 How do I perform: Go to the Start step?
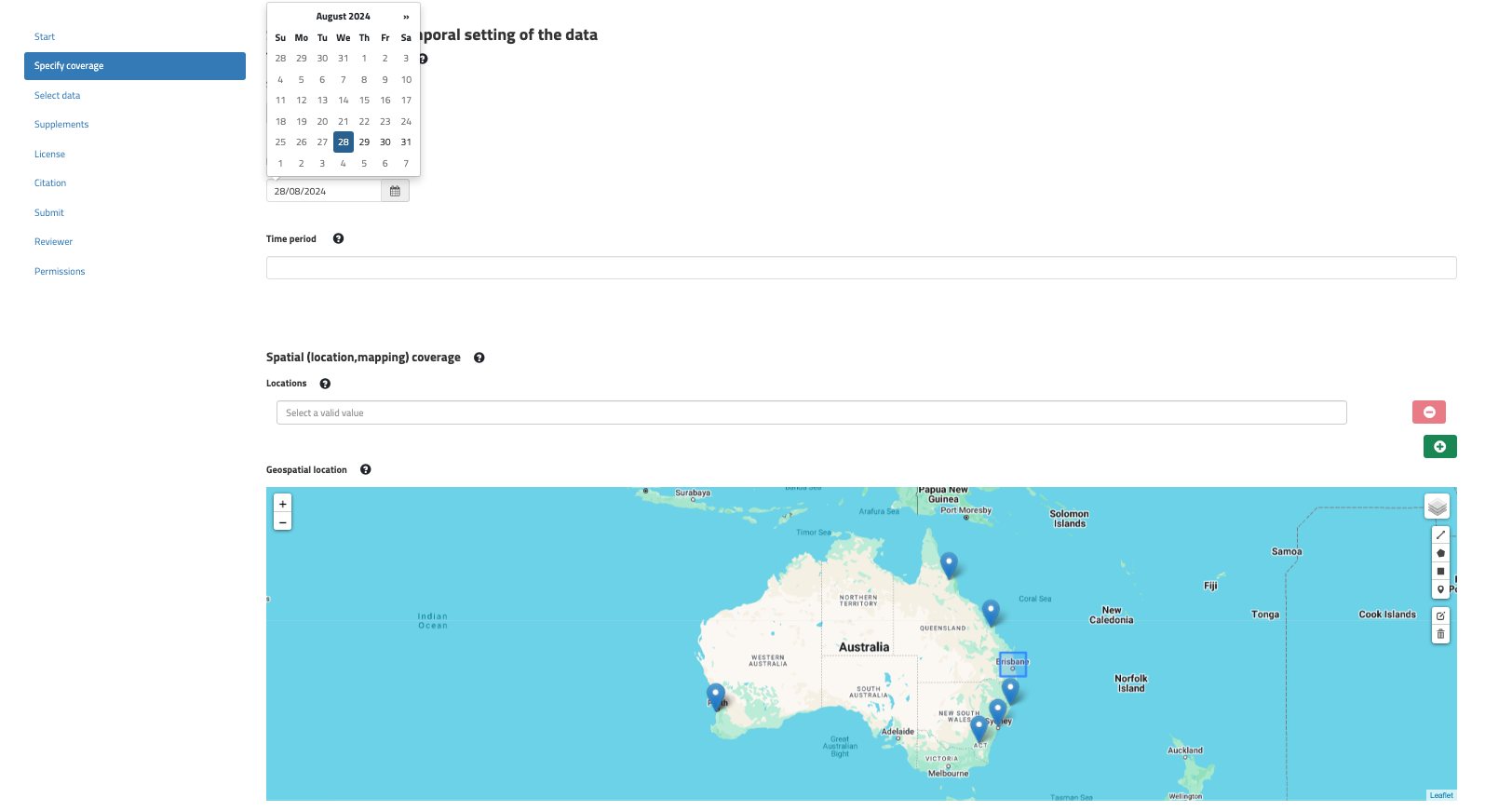[45, 37]
